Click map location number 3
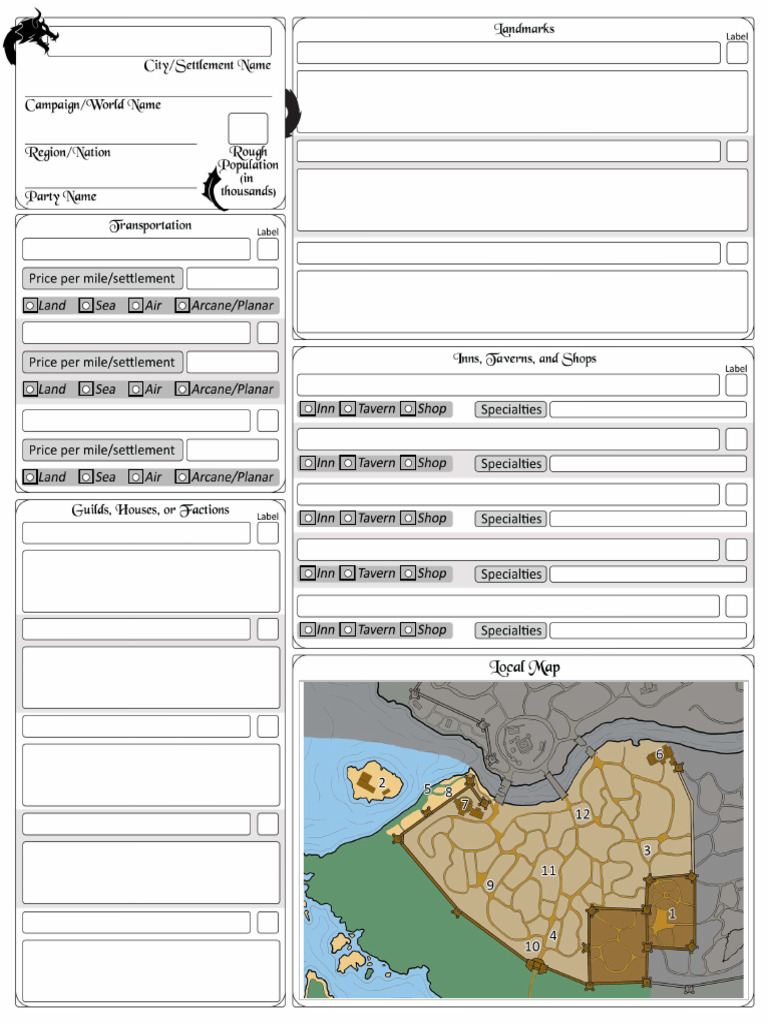 point(647,850)
